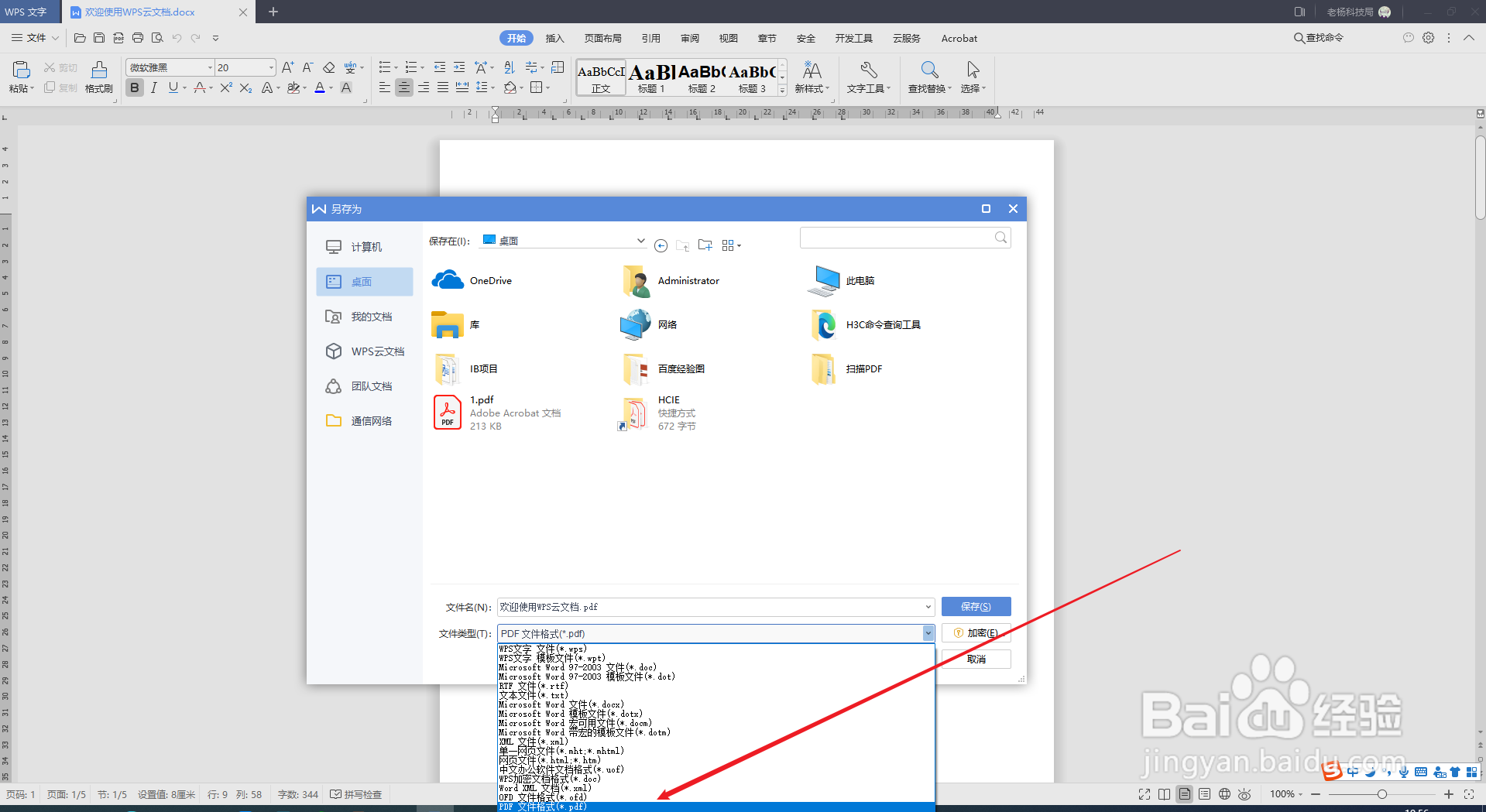Click the increase indent icon
This screenshot has height=812, width=1486.
coord(459,67)
